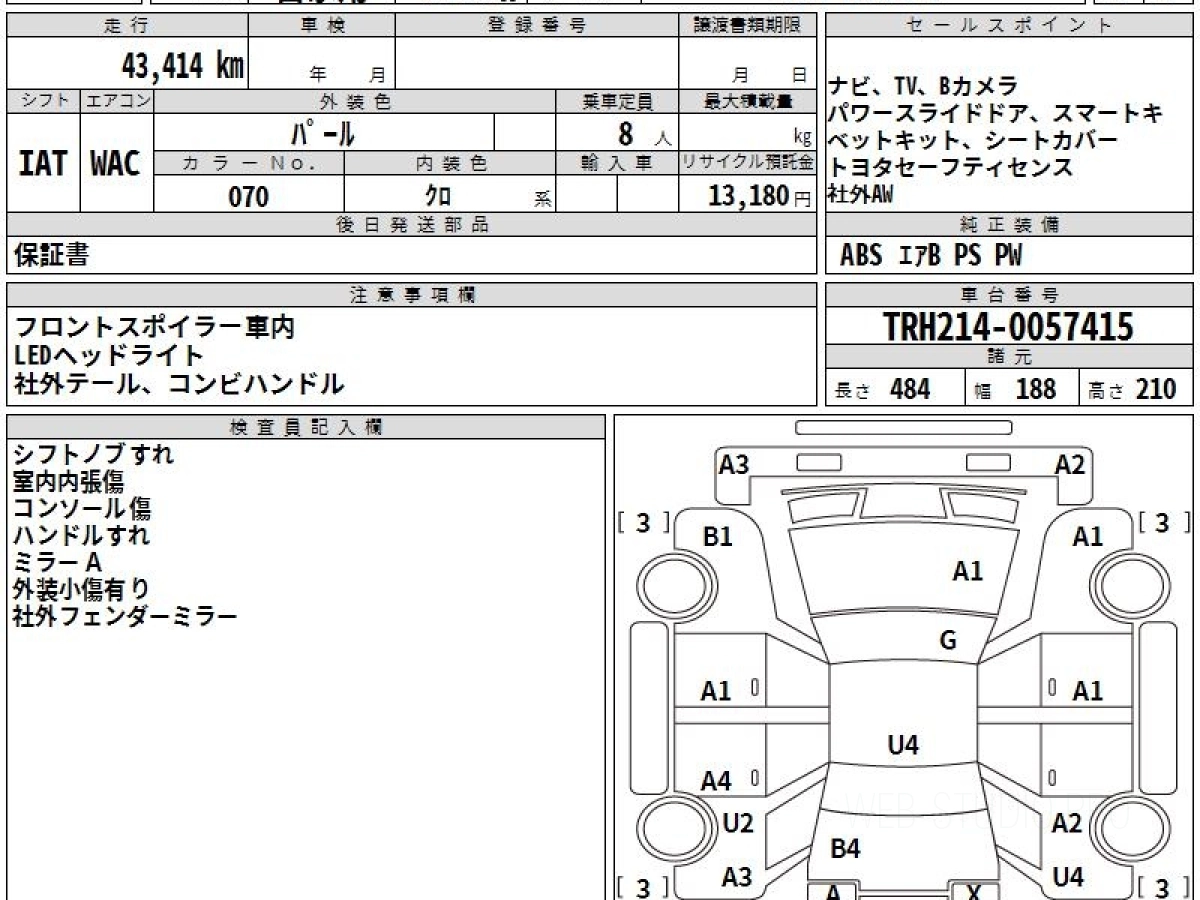Click the 内装色 header
This screenshot has height=900, width=1200.
point(450,163)
